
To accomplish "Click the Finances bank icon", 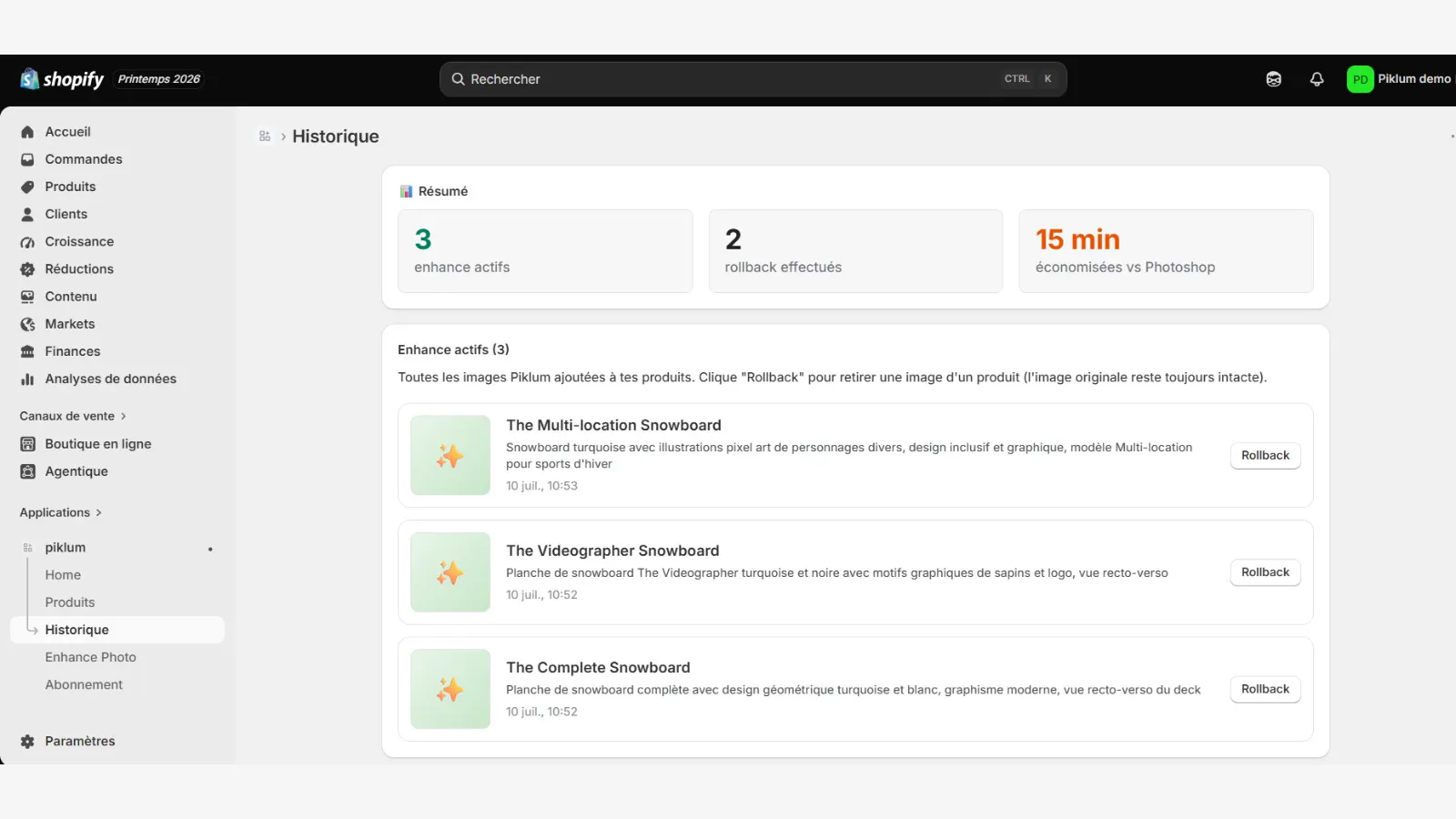I will (27, 351).
